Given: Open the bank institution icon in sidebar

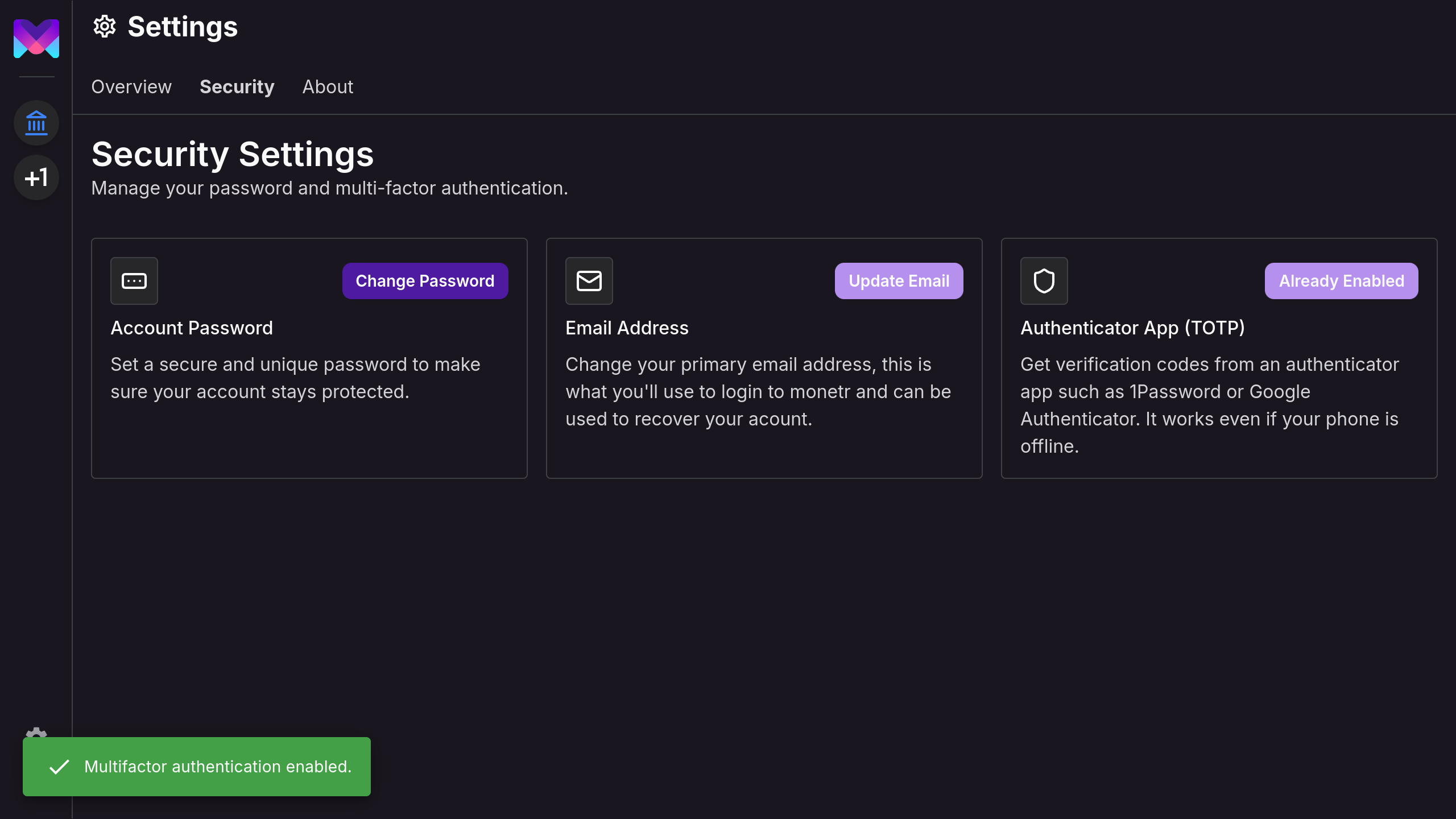Looking at the screenshot, I should pyautogui.click(x=36, y=123).
